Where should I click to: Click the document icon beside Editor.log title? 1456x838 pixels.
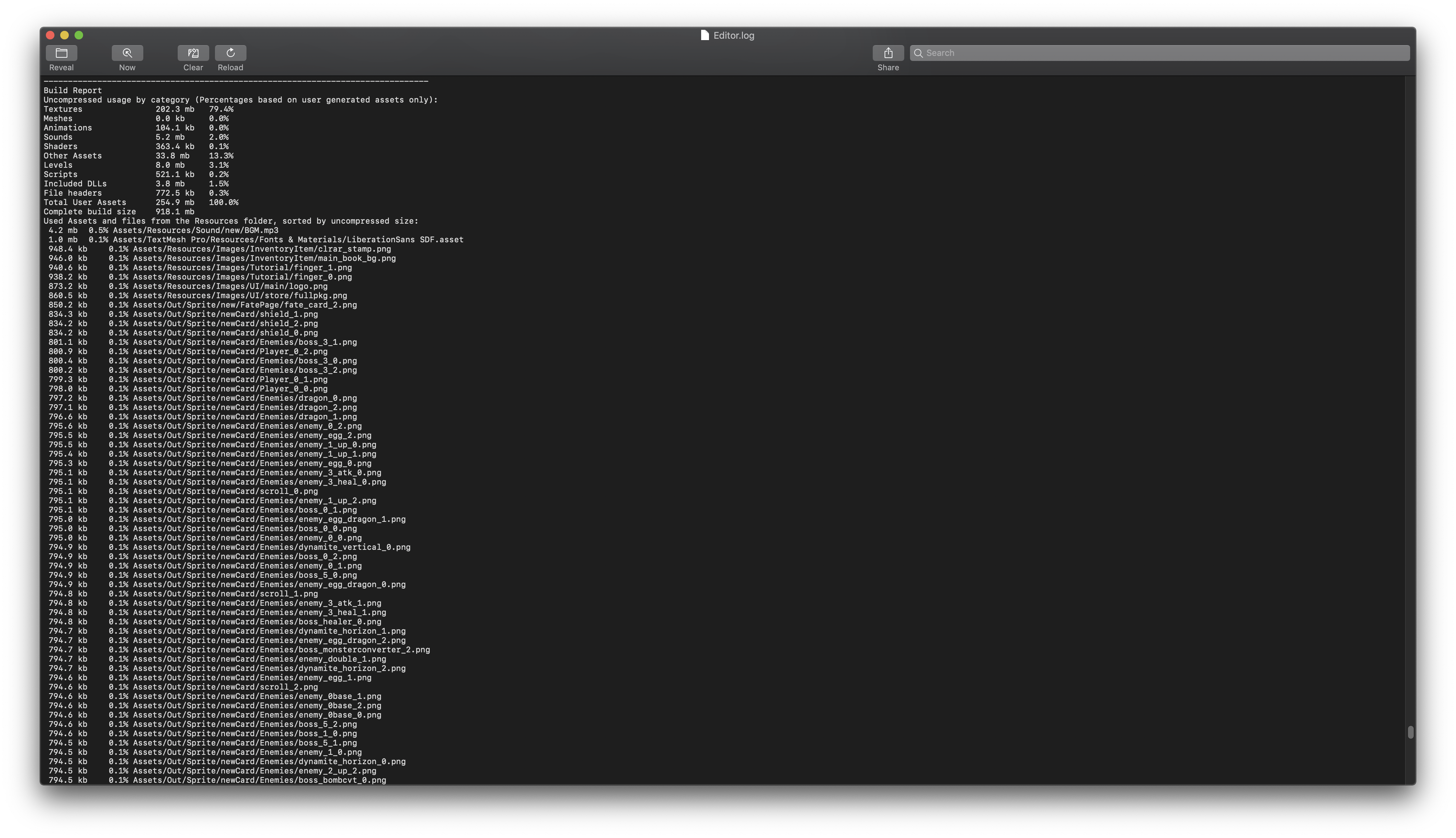click(704, 35)
